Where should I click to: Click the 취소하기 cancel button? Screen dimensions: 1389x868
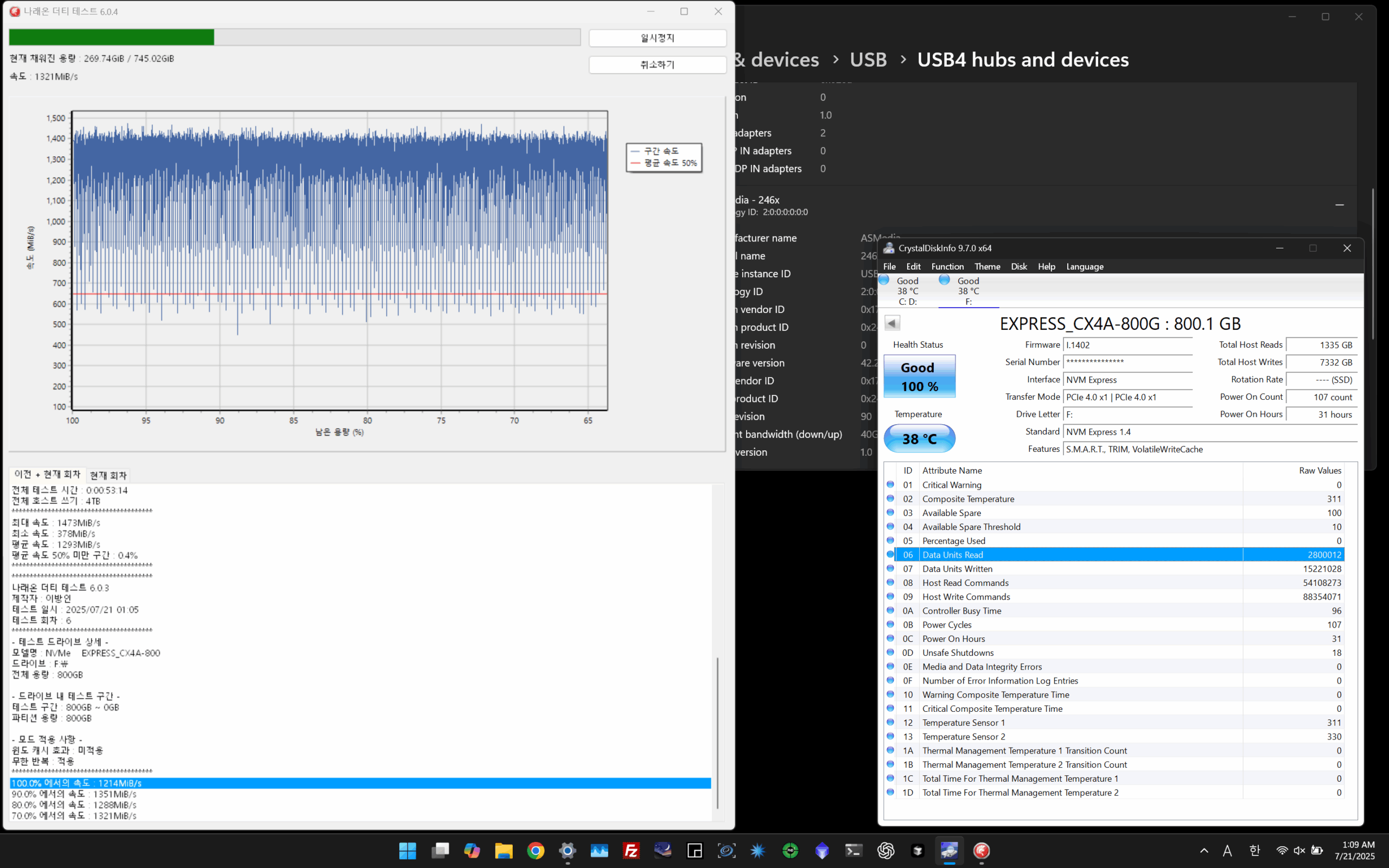[657, 65]
